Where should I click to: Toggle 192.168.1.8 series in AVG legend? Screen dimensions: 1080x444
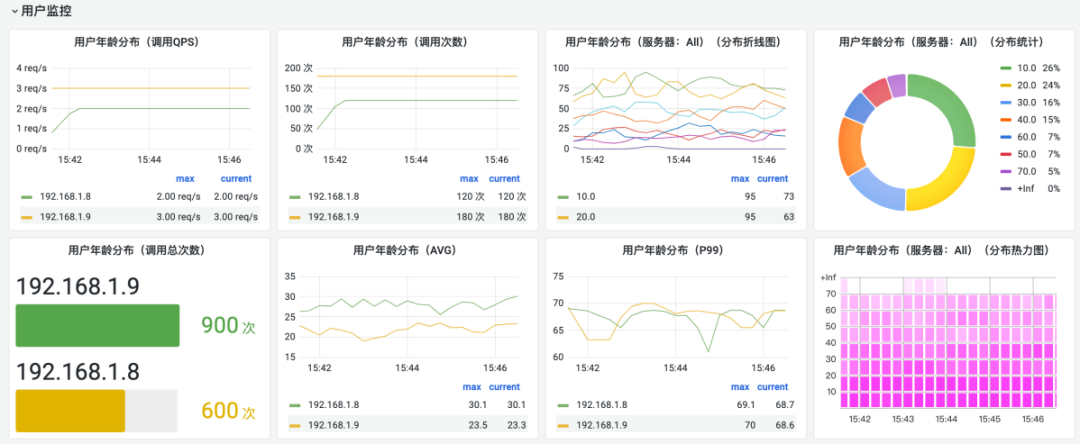coord(333,405)
